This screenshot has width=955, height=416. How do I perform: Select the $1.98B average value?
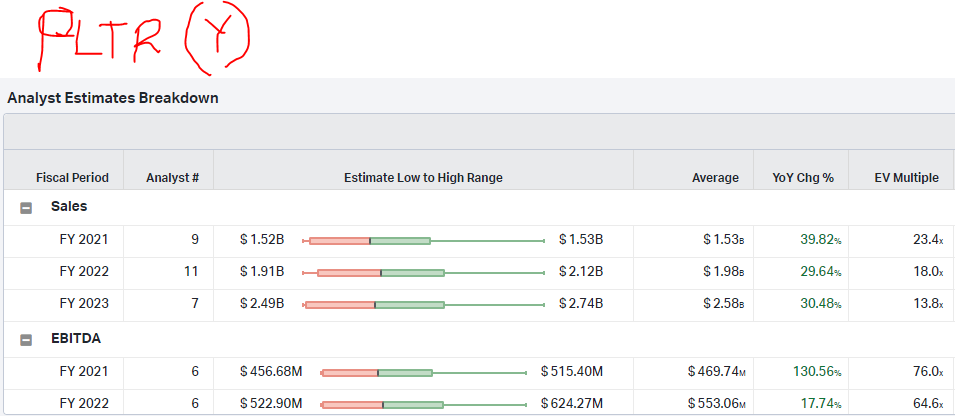(x=723, y=271)
